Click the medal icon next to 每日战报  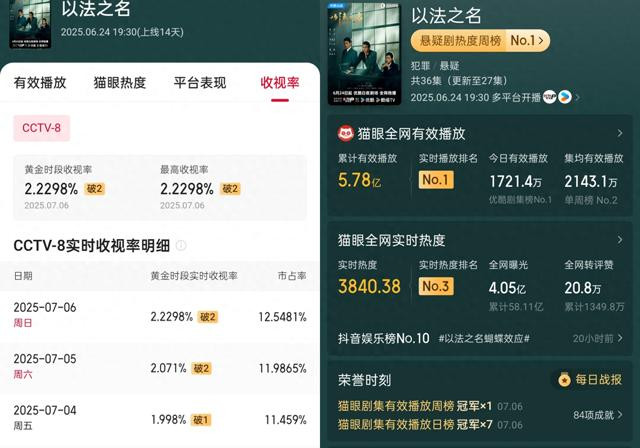tap(564, 380)
